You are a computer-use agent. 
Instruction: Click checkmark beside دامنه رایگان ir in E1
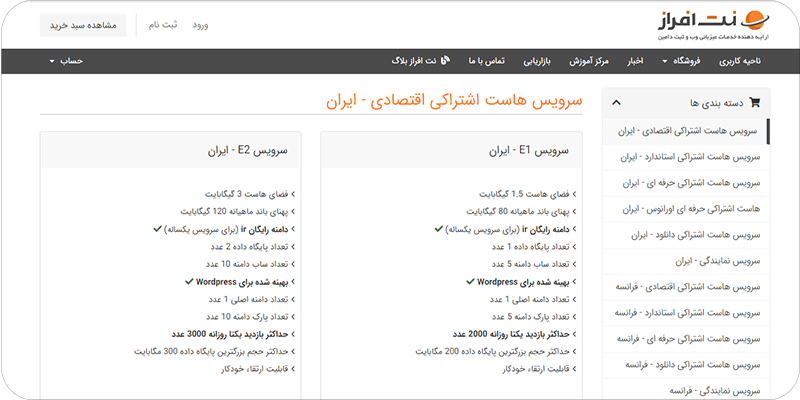[438, 229]
